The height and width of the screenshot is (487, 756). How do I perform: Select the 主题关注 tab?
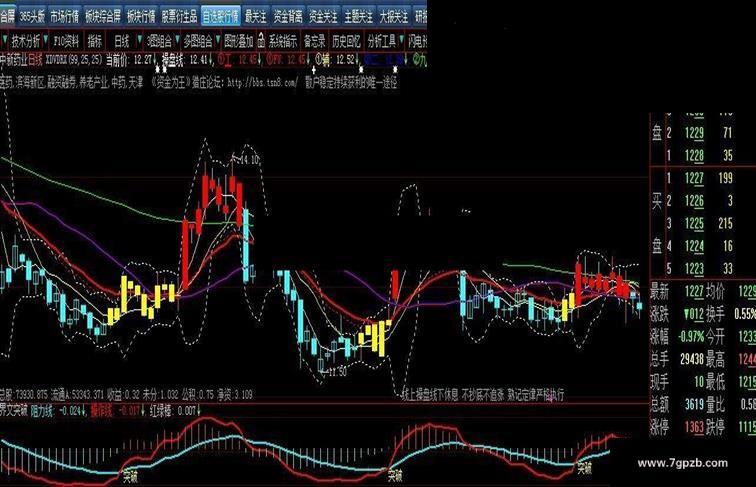[359, 17]
